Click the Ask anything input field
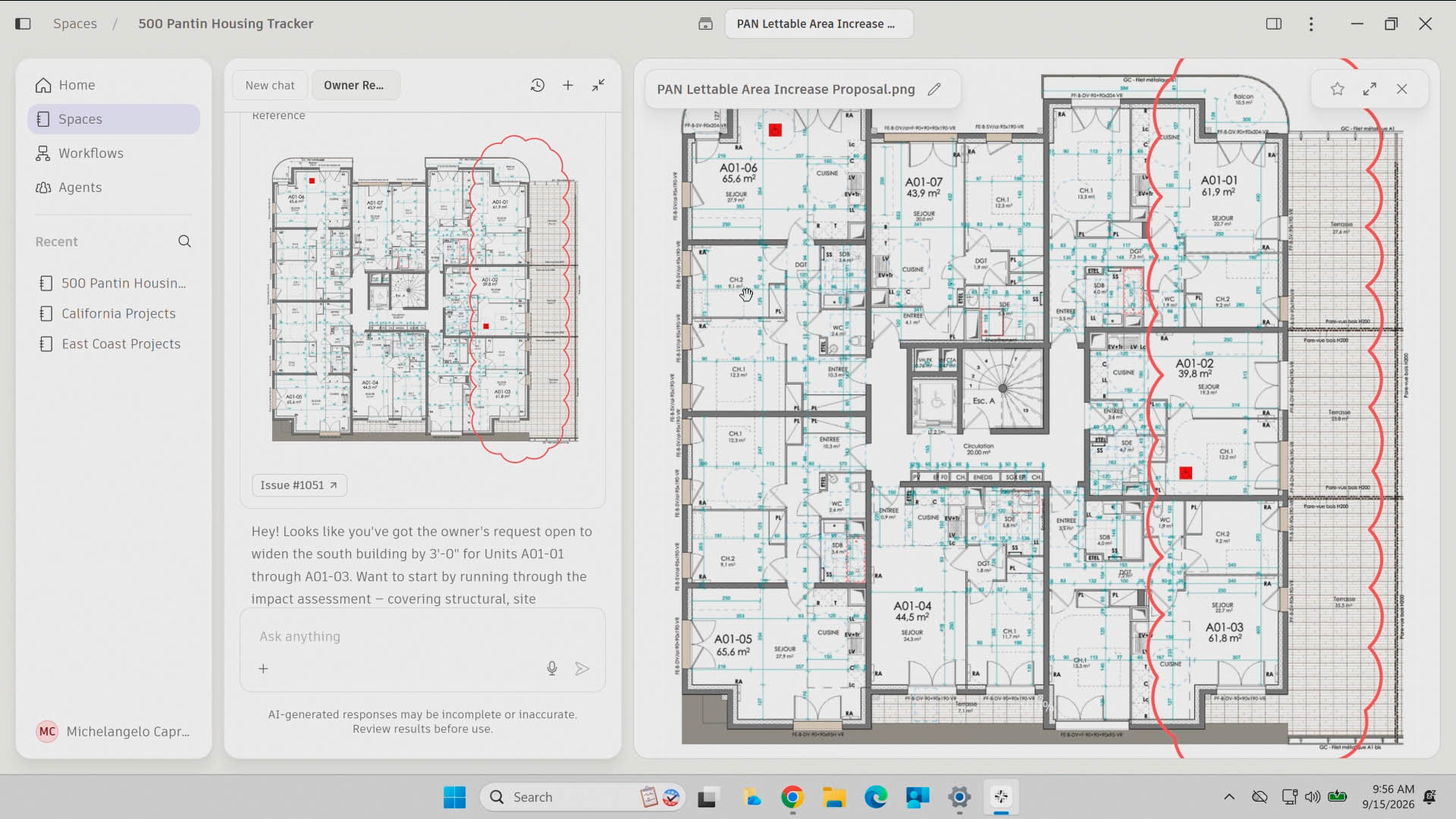Viewport: 1456px width, 819px height. coord(422,636)
